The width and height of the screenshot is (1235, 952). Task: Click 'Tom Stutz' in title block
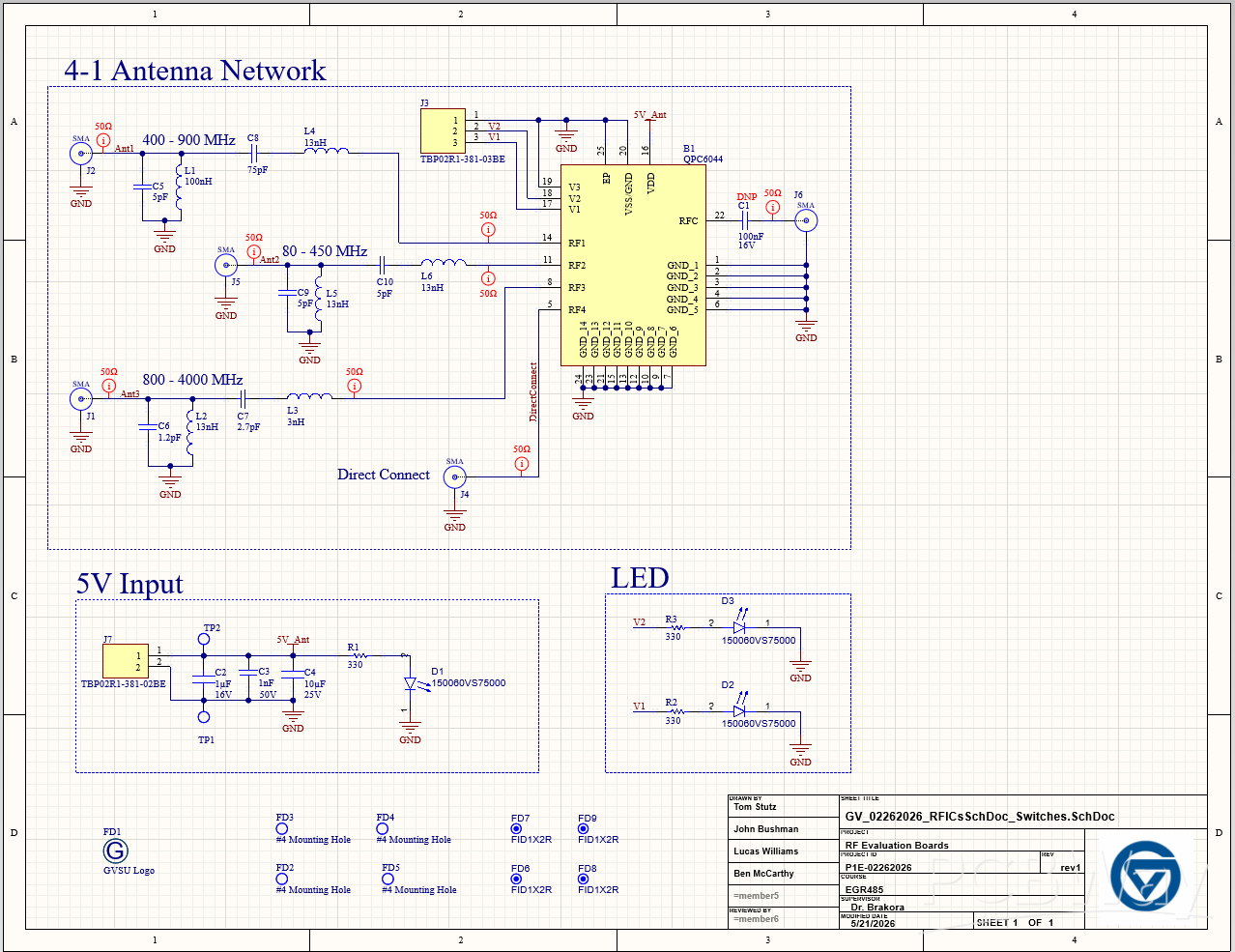[x=755, y=807]
